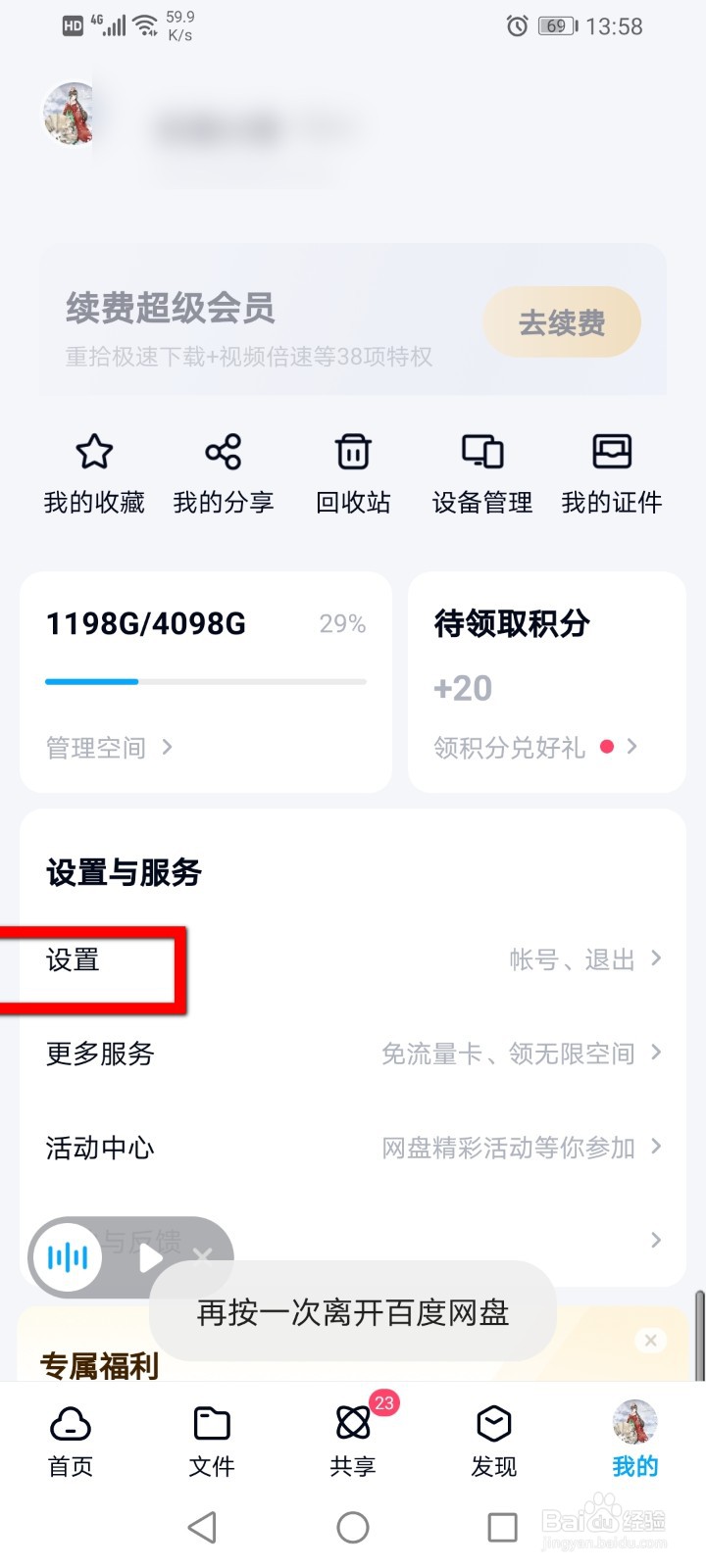Close the floating audio player
Screen dimensions: 706x1568
[202, 1255]
